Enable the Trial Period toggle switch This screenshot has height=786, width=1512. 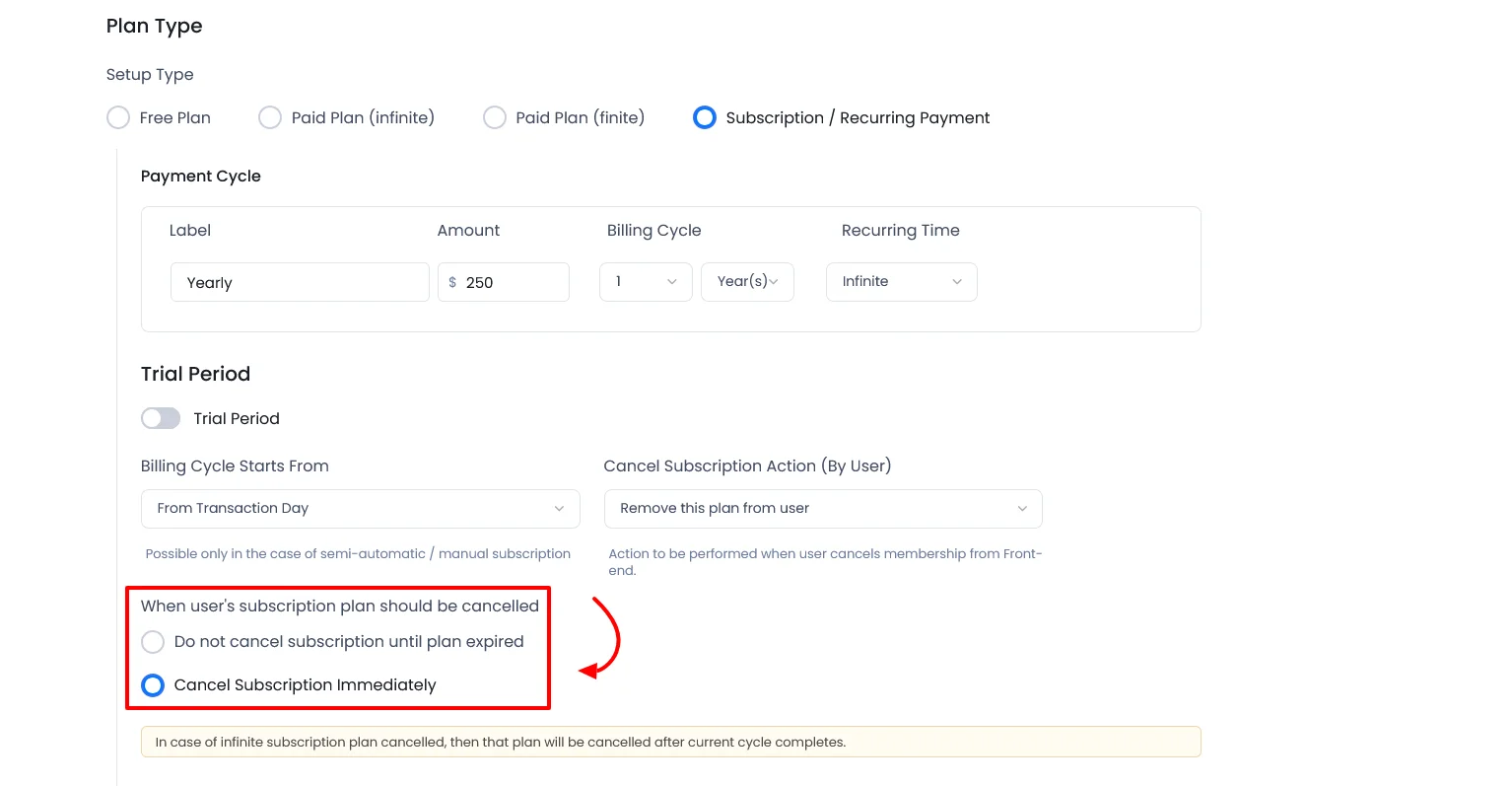(161, 418)
